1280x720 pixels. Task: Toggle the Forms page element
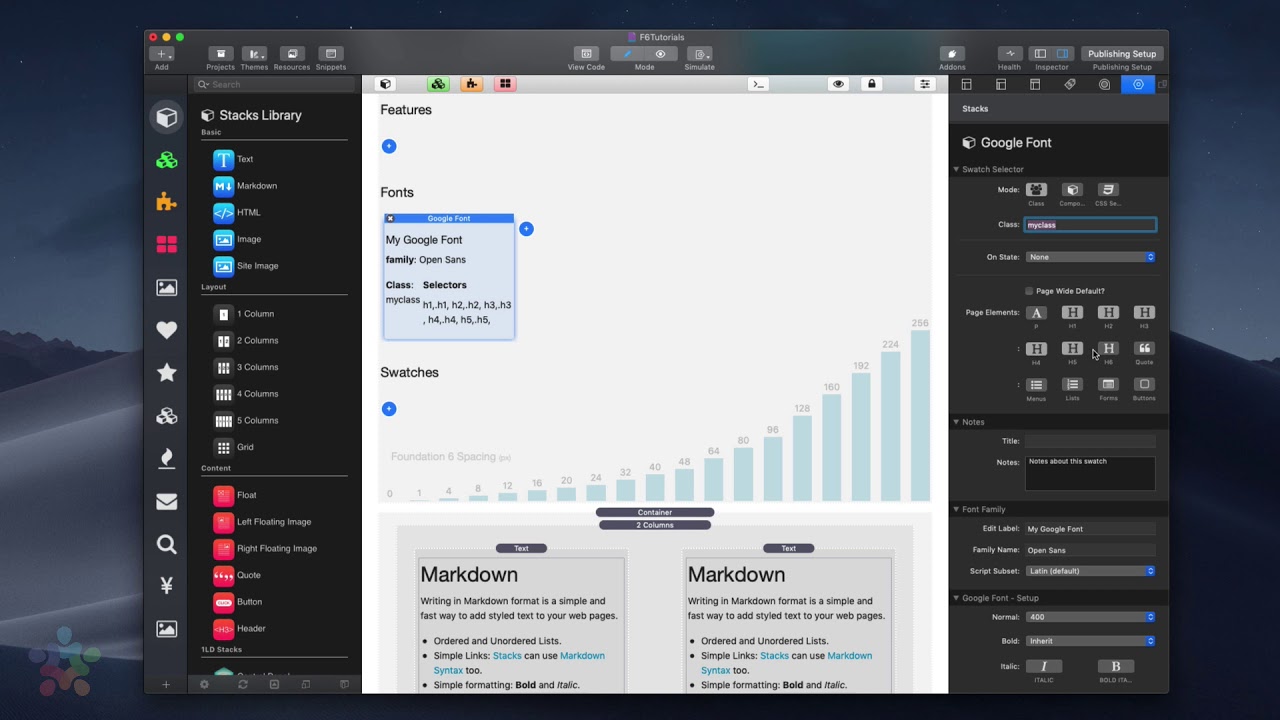click(1108, 385)
